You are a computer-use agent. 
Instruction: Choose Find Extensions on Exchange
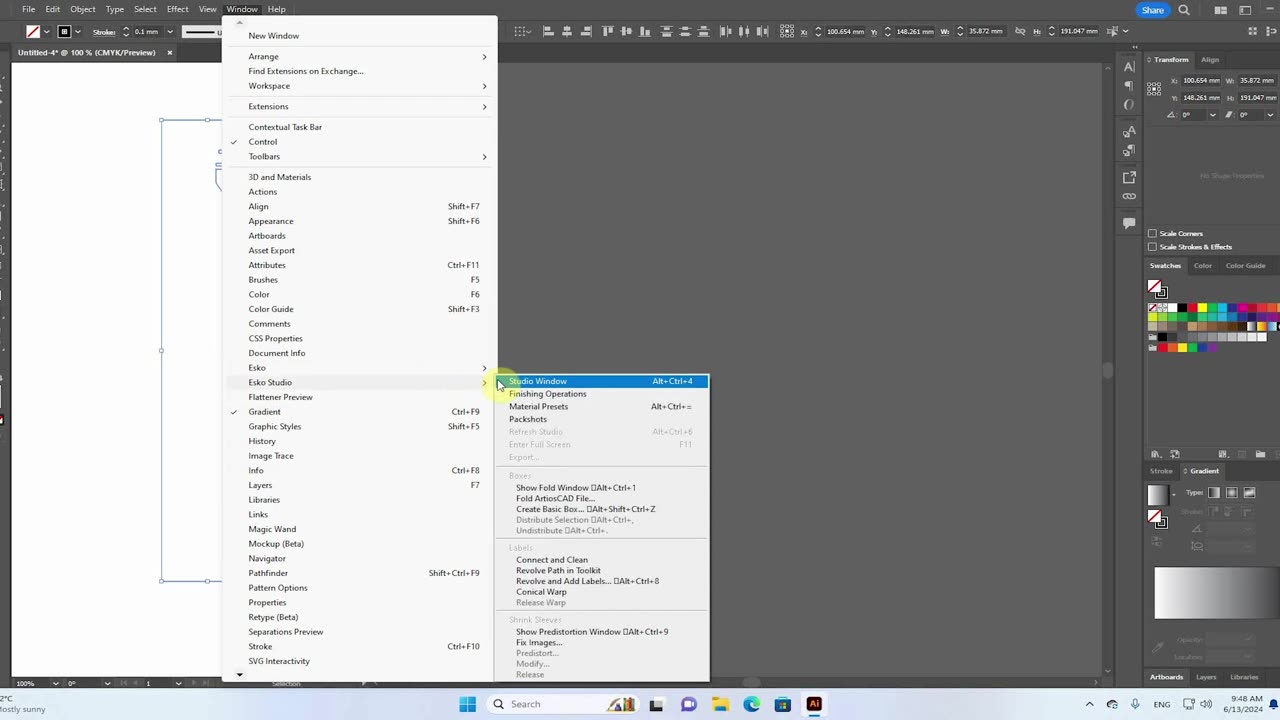[x=360, y=71]
